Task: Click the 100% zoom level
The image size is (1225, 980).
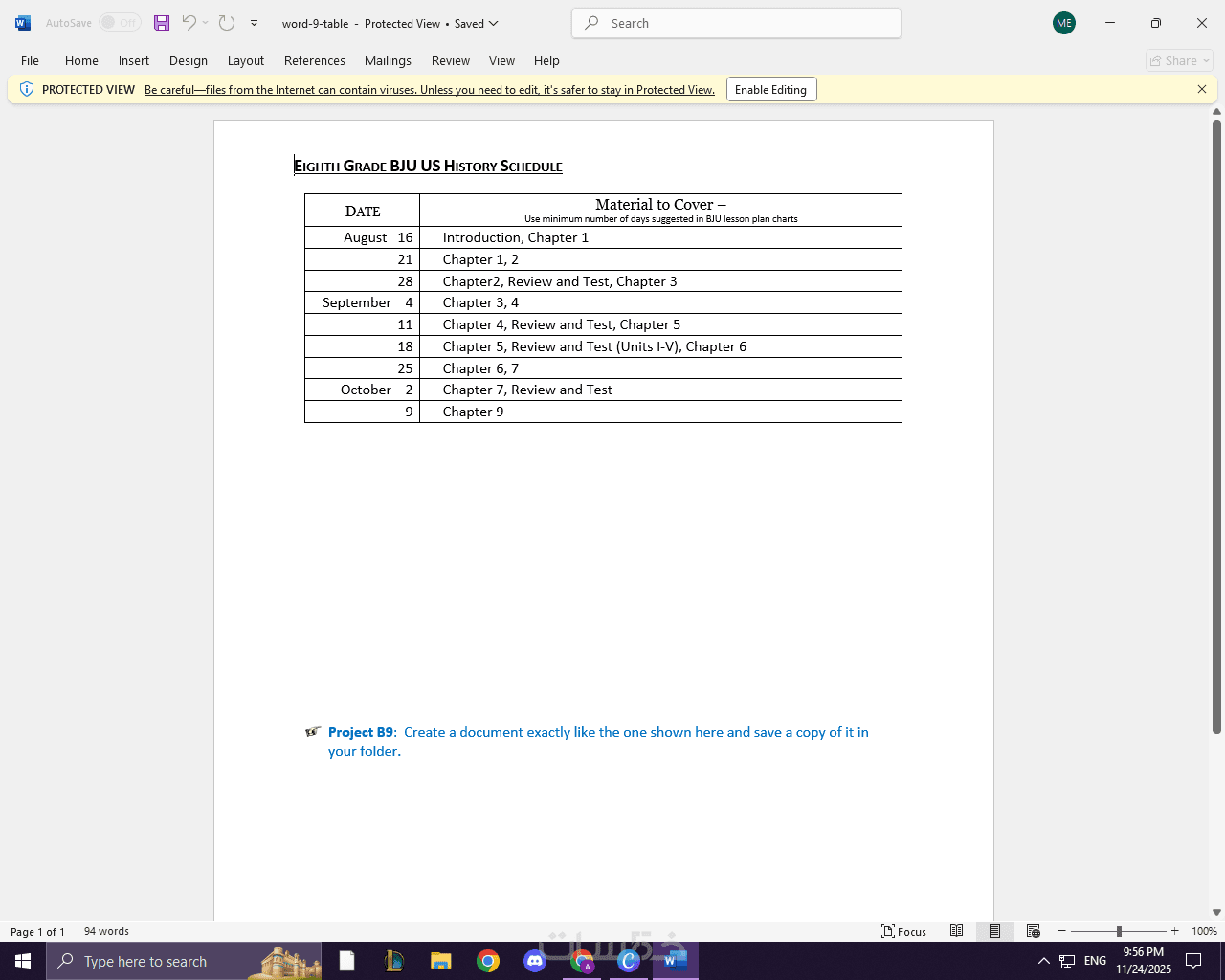Action: point(1204,931)
